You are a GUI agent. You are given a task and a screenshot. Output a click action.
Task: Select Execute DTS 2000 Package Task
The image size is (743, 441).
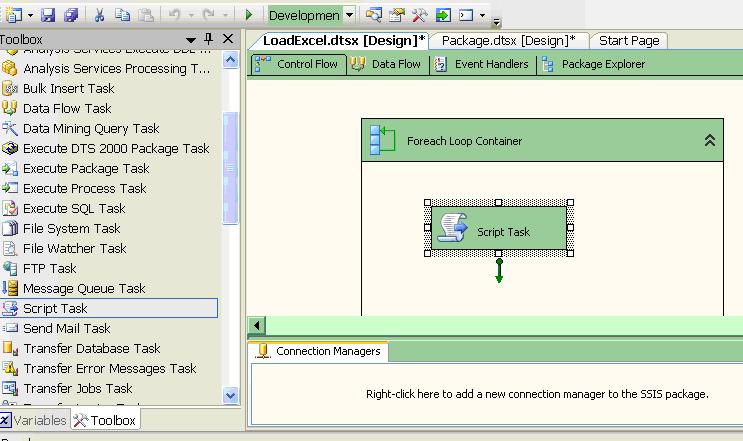pos(109,149)
